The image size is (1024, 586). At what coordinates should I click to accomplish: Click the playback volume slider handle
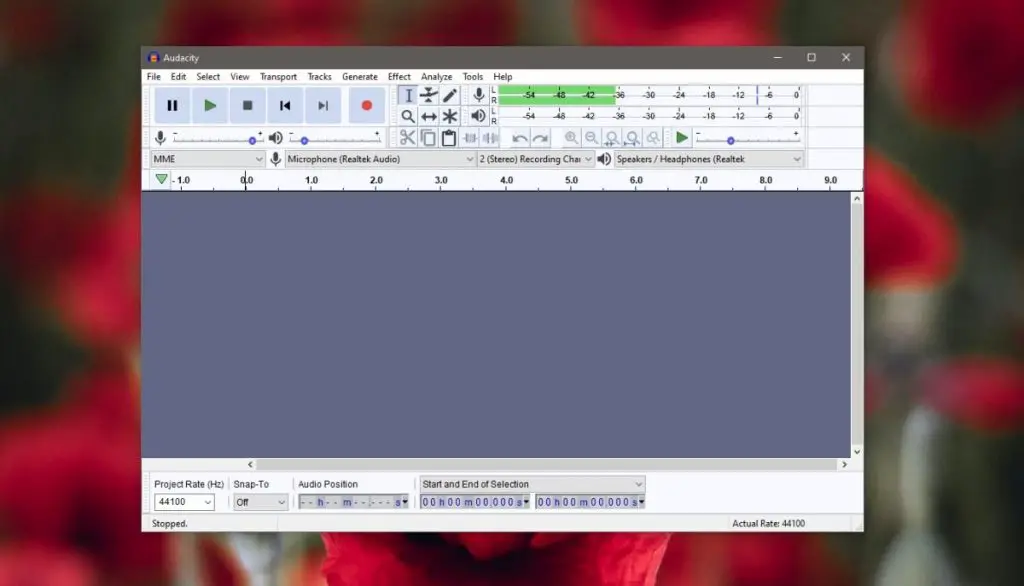coord(304,140)
